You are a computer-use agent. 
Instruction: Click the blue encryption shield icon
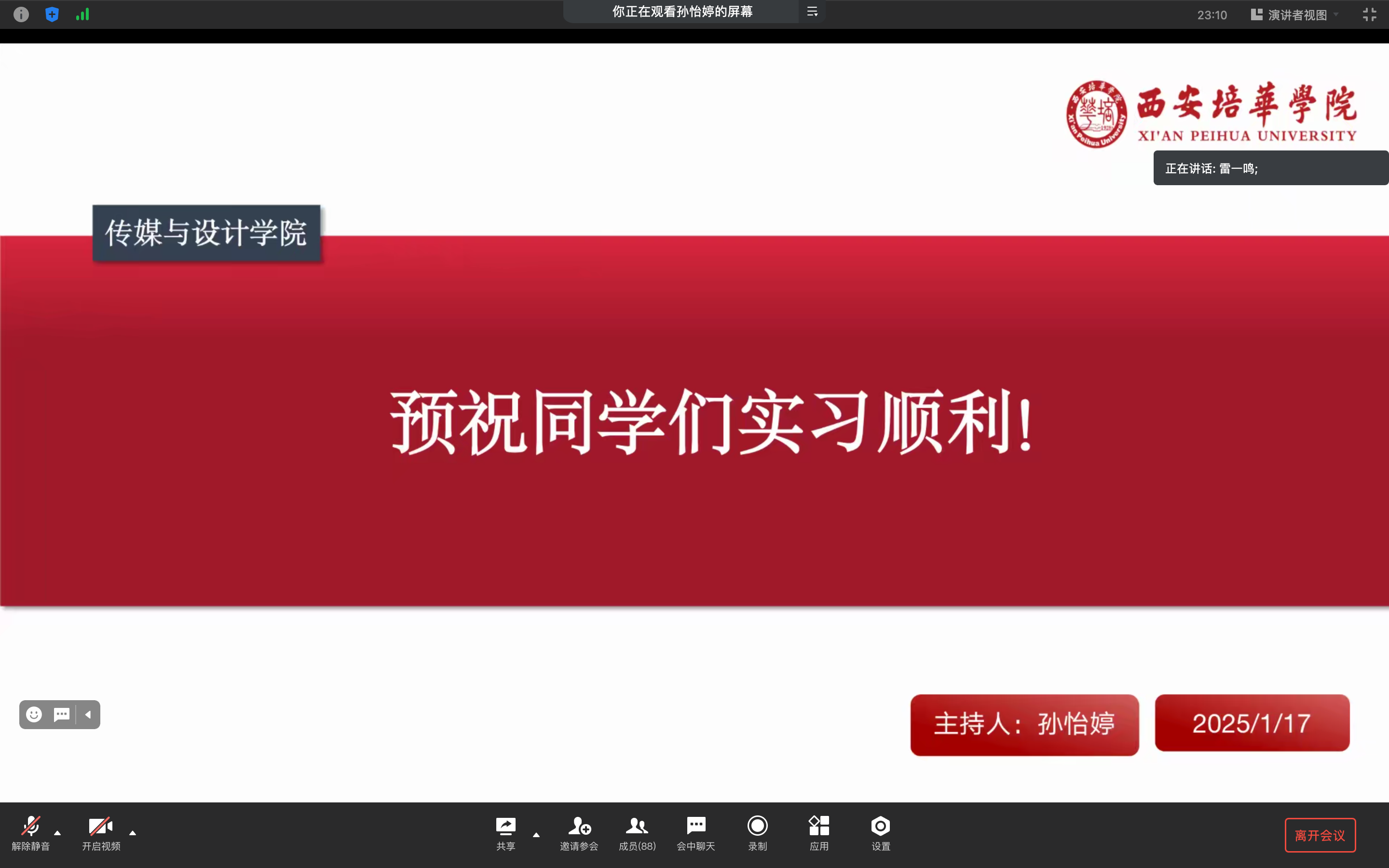52,14
